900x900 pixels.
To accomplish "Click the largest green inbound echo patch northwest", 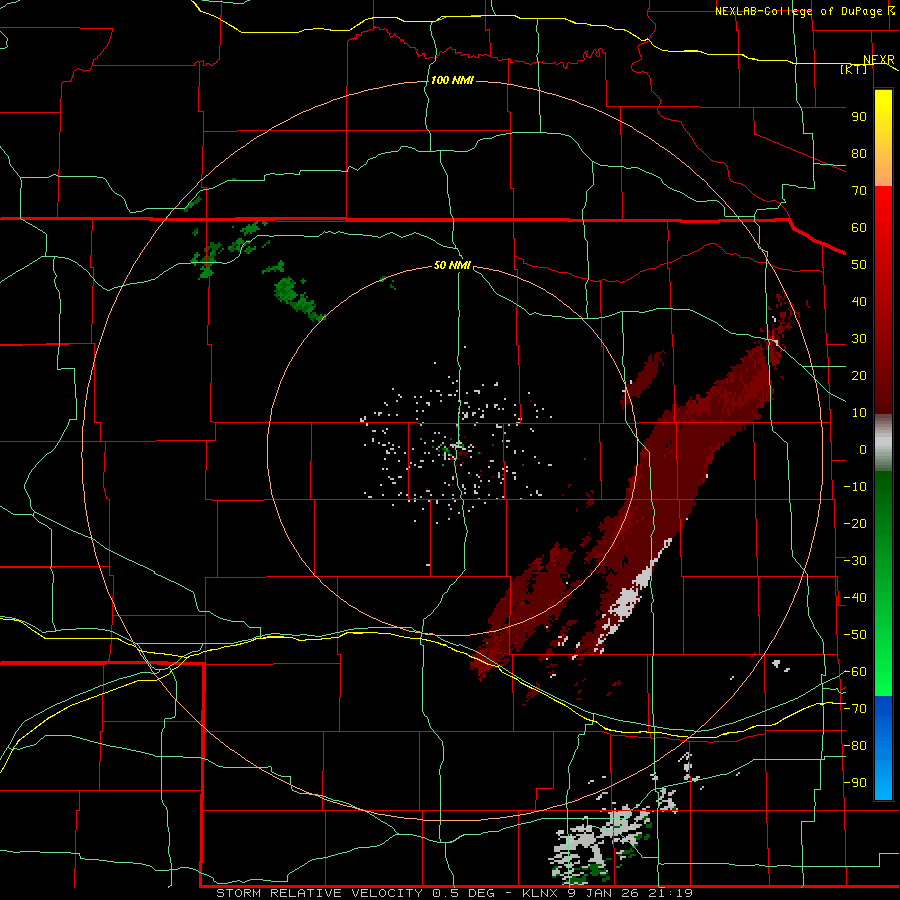I will [296, 297].
